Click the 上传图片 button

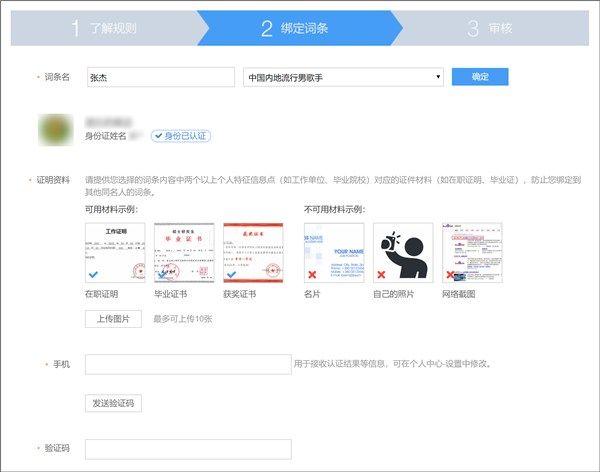(x=113, y=319)
